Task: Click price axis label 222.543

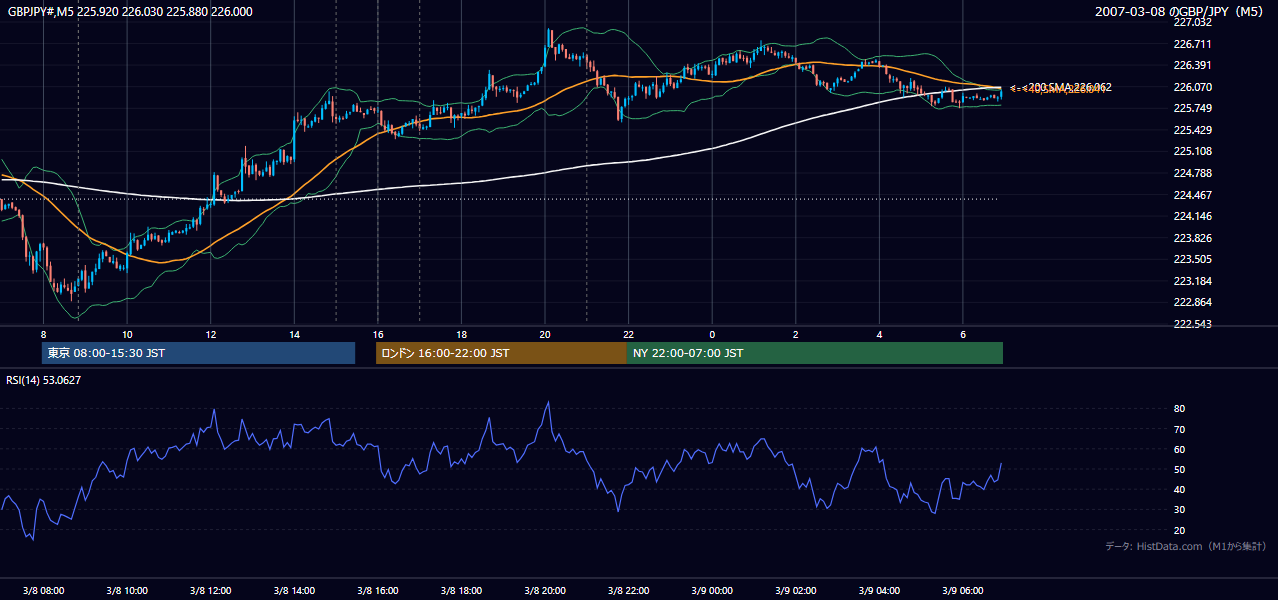Action: click(1191, 324)
